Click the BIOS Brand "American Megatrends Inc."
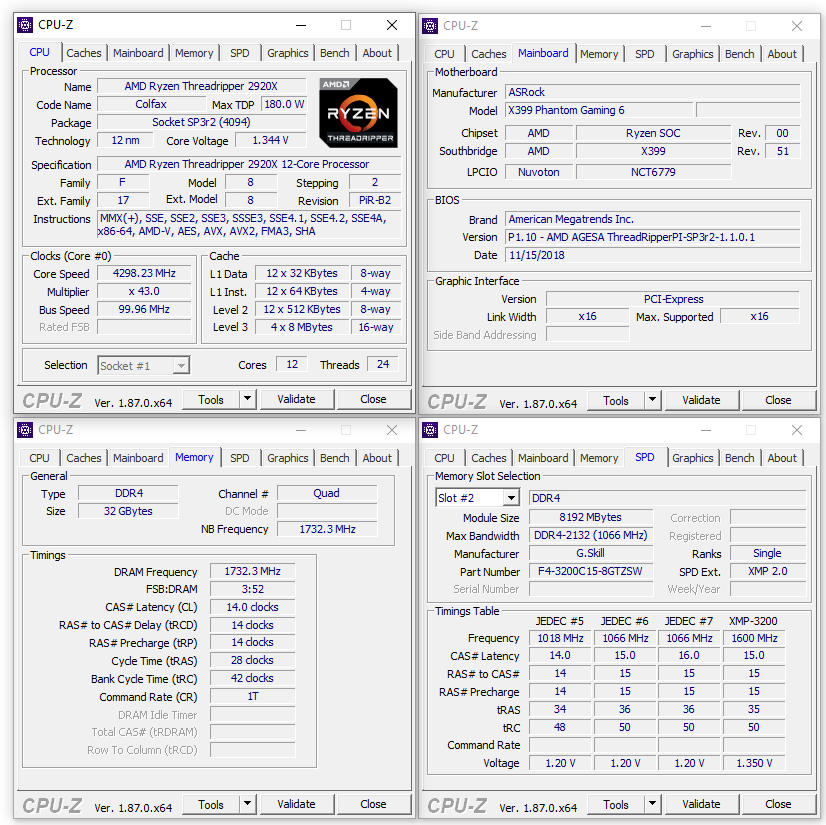826x825 pixels. click(x=653, y=219)
